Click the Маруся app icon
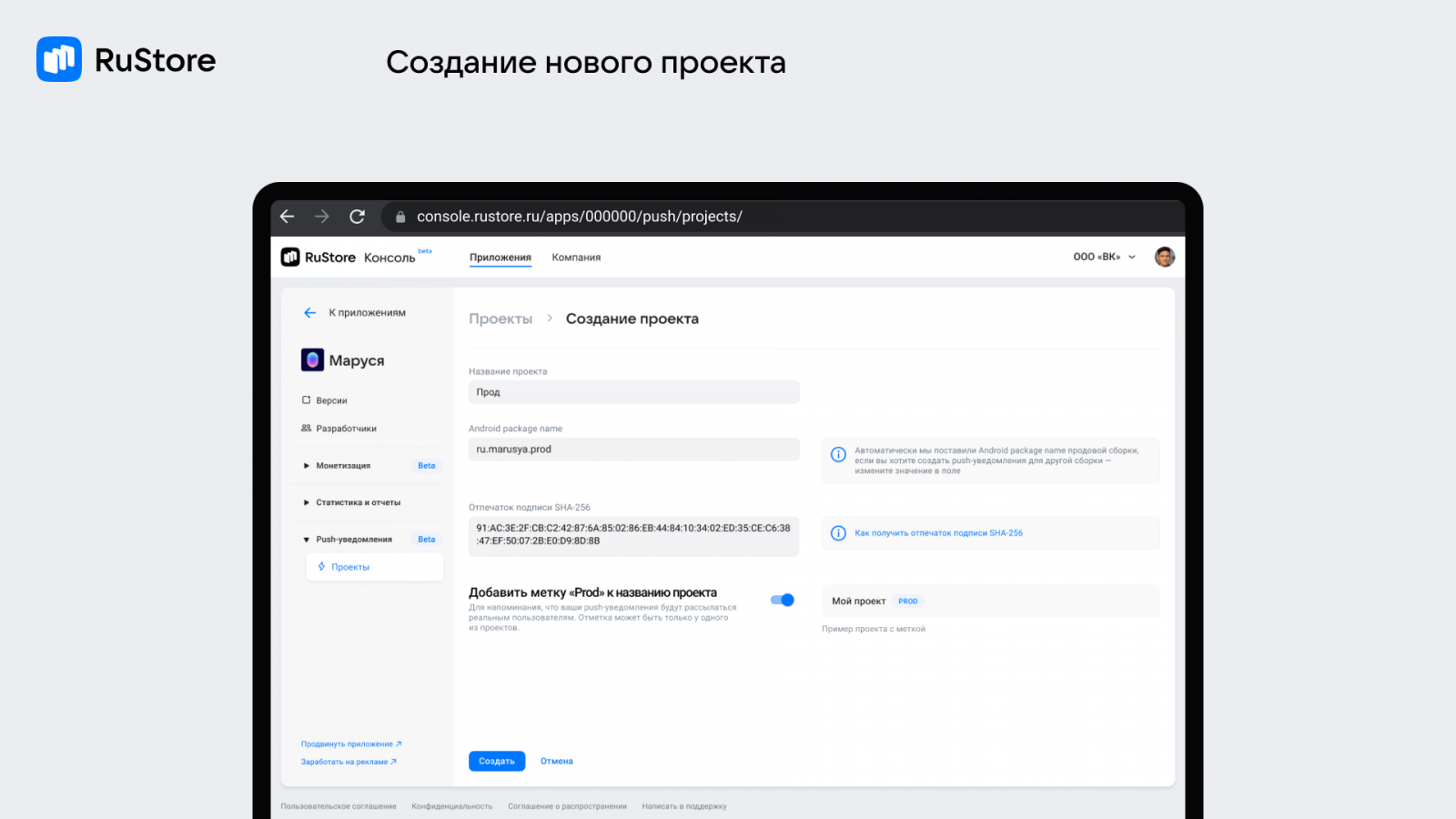 (312, 360)
